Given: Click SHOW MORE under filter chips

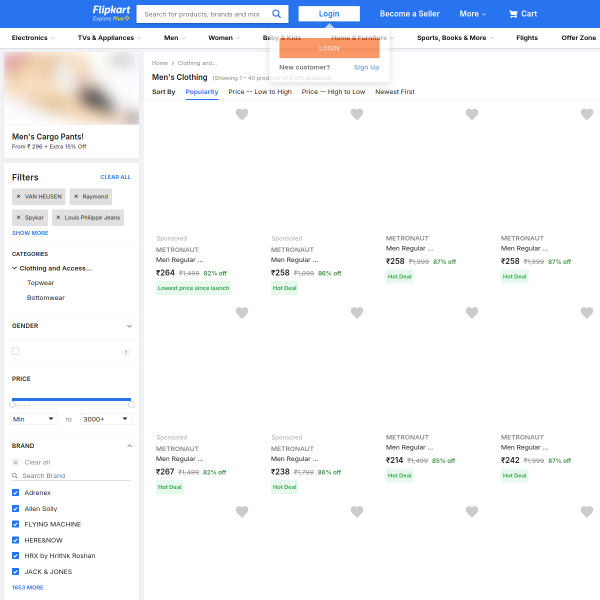Looking at the screenshot, I should tap(30, 233).
